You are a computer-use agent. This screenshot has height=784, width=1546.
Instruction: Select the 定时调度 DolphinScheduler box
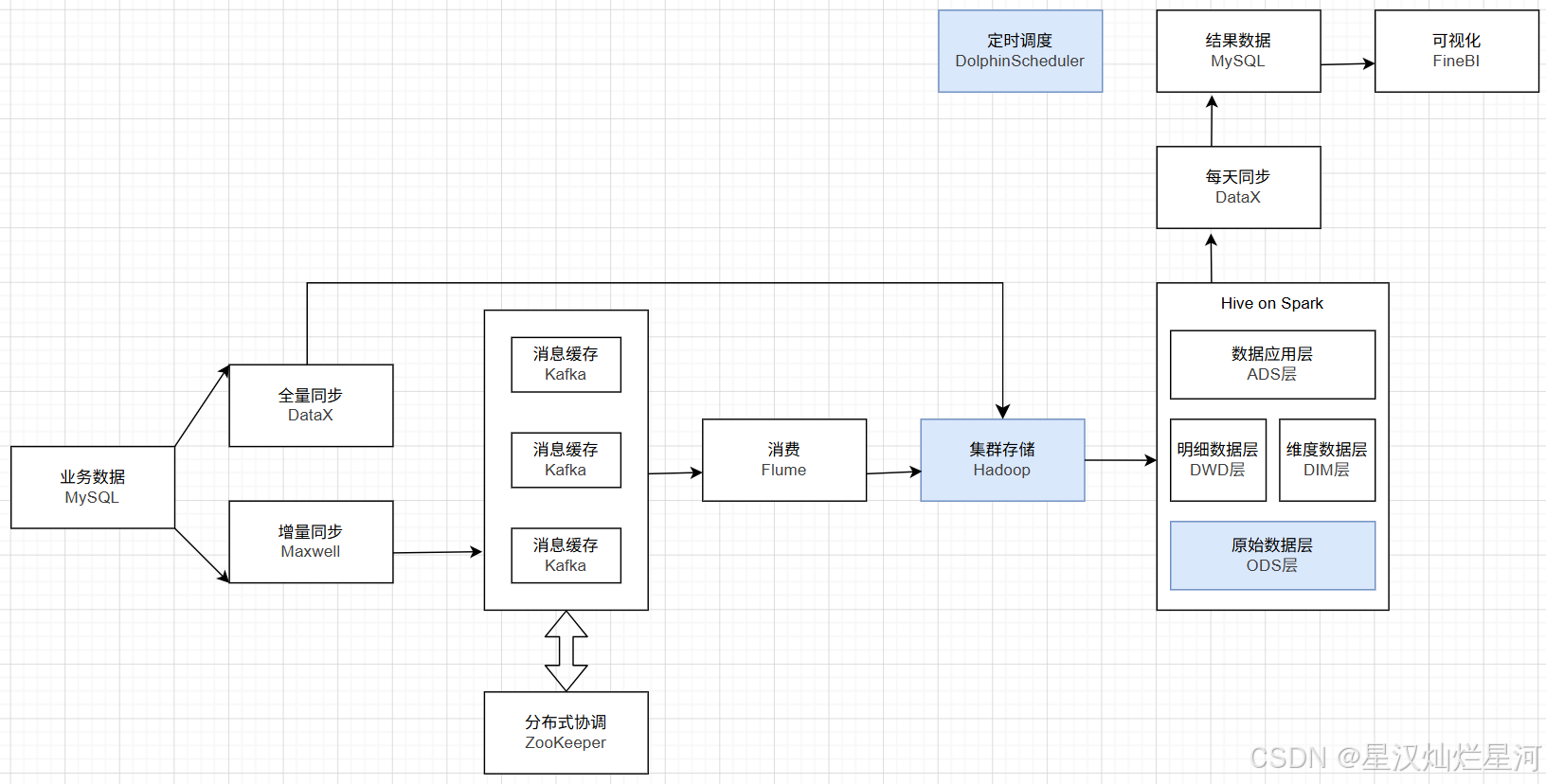pyautogui.click(x=1020, y=51)
